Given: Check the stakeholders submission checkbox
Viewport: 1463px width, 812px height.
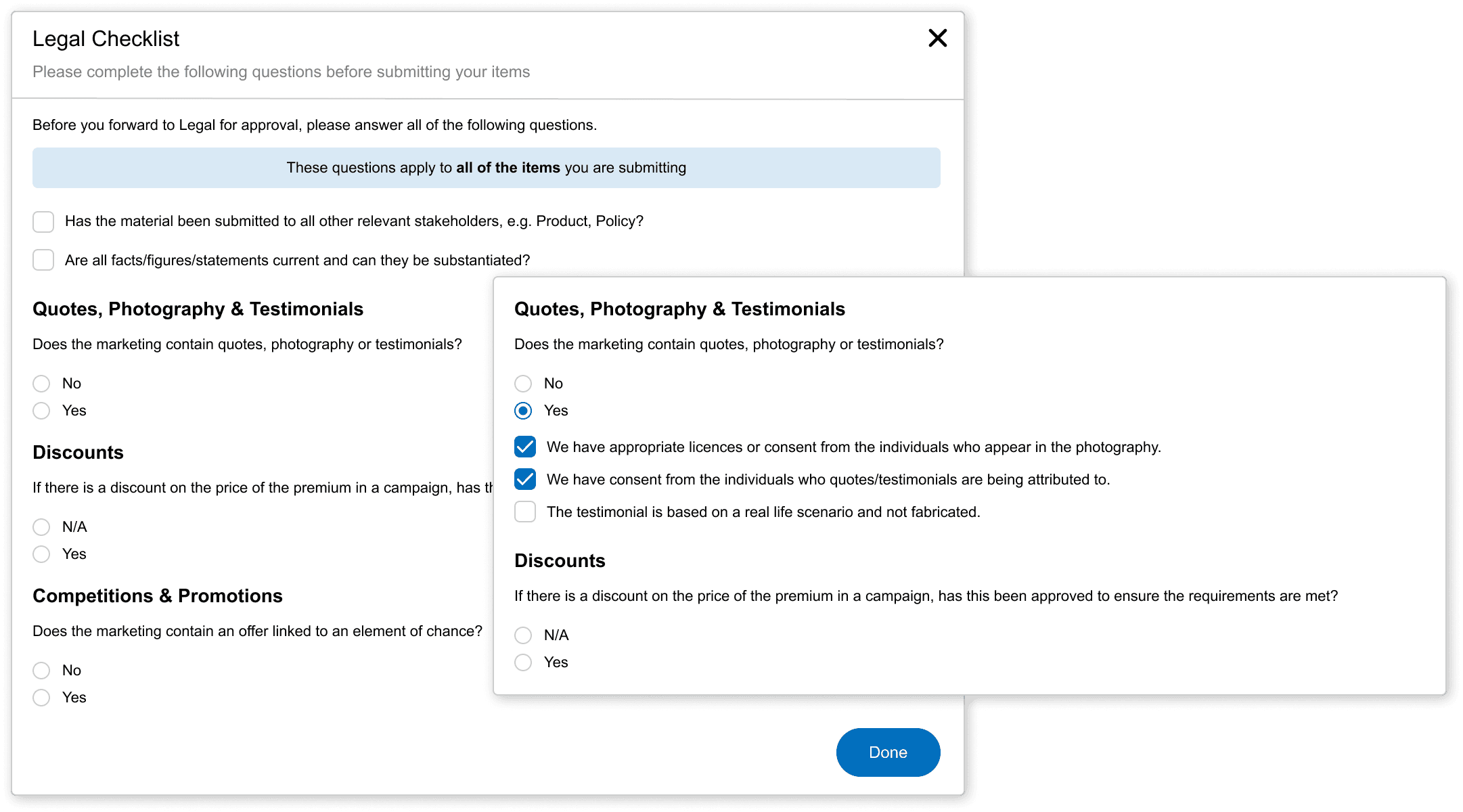Looking at the screenshot, I should [43, 221].
